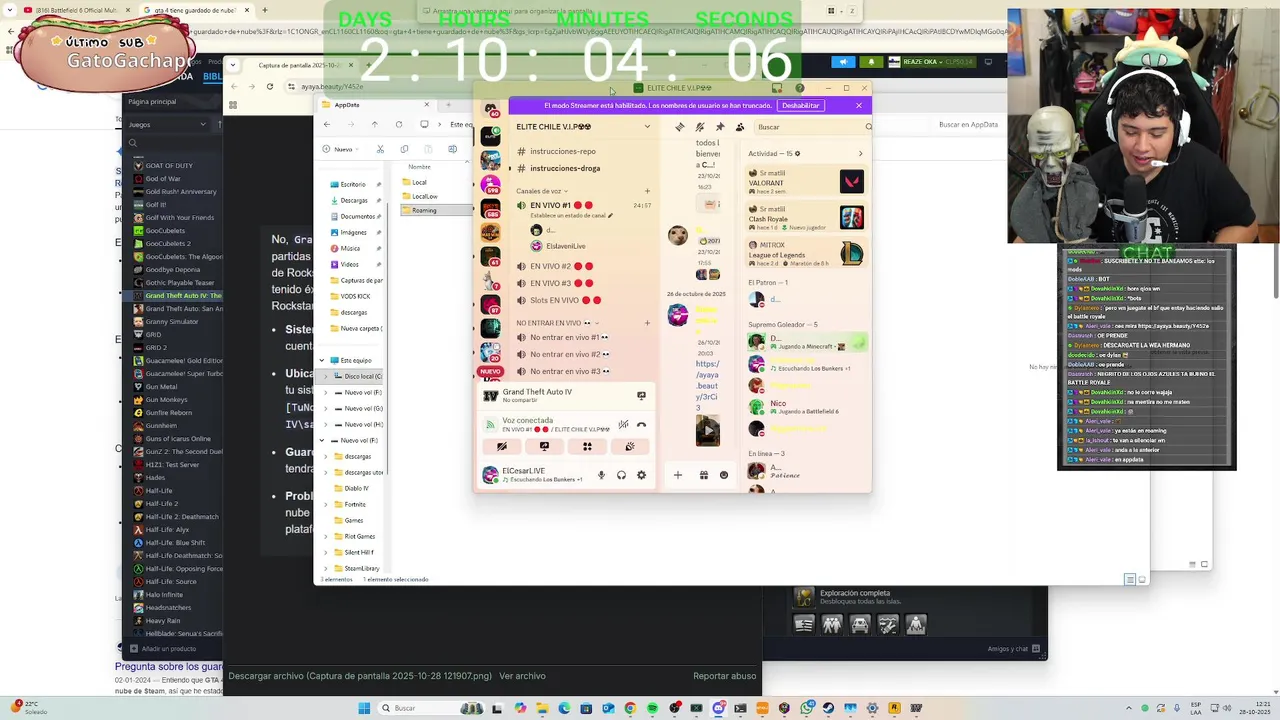Add a channel to Canales de voz
Image resolution: width=1280 pixels, height=720 pixels.
[647, 191]
